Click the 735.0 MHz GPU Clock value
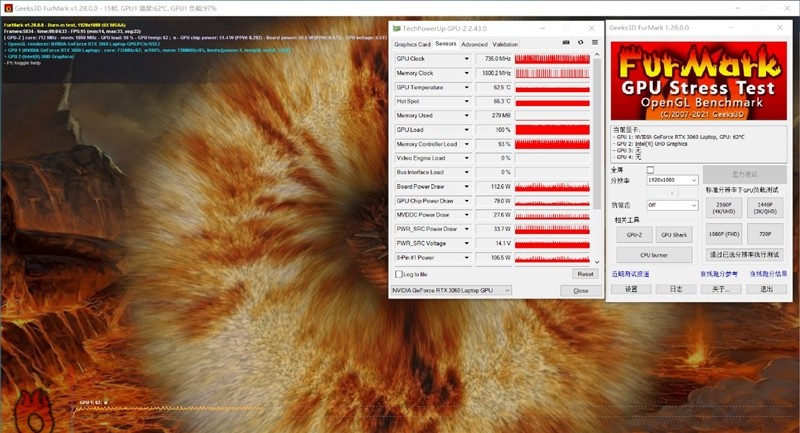The image size is (800, 433). [x=493, y=59]
